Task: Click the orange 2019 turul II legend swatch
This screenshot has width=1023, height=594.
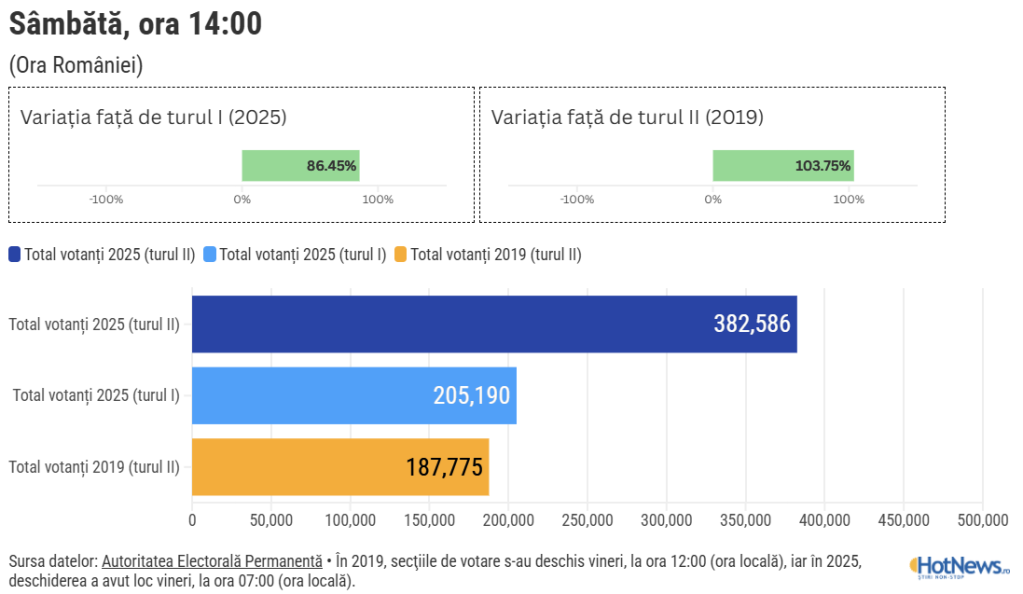Action: (401, 254)
